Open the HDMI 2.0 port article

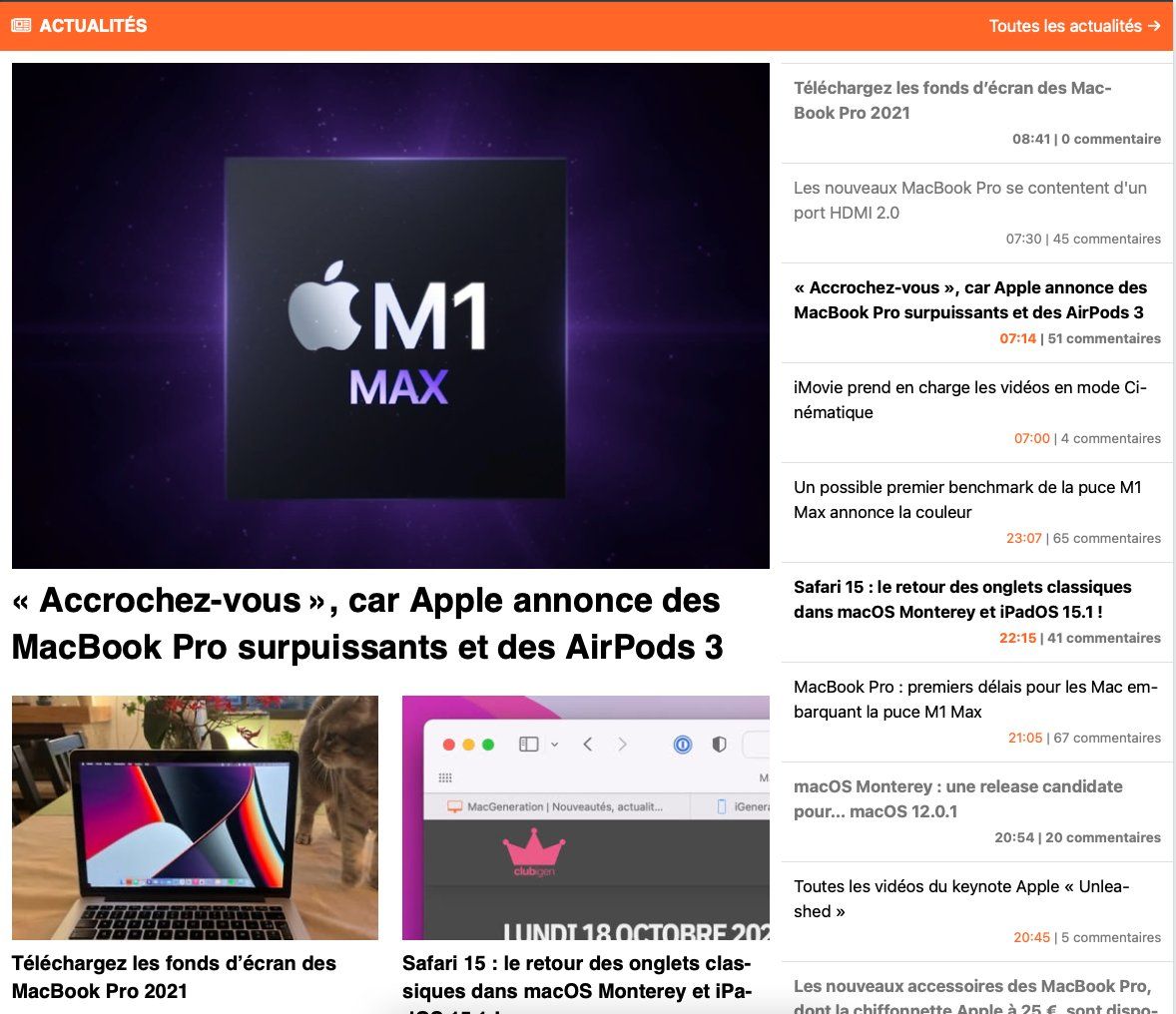click(969, 200)
